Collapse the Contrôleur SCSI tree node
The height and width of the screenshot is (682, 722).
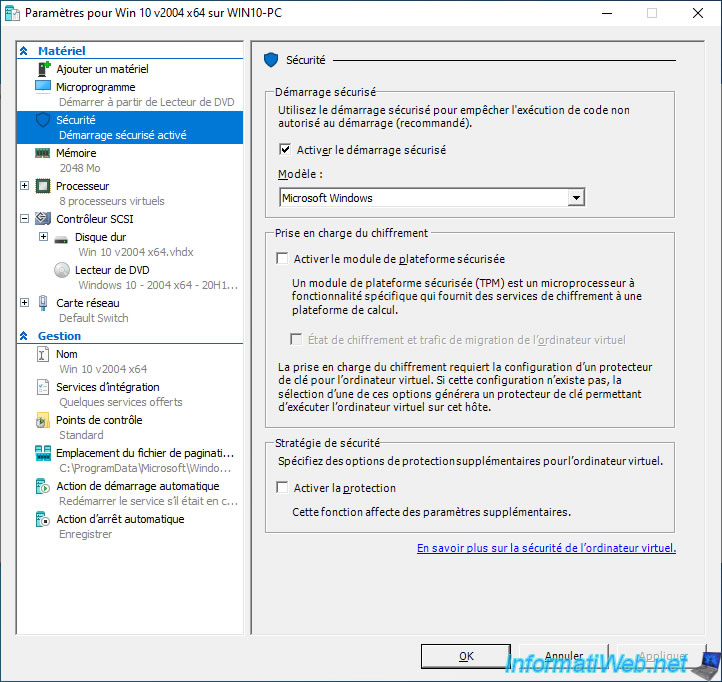[x=25, y=218]
